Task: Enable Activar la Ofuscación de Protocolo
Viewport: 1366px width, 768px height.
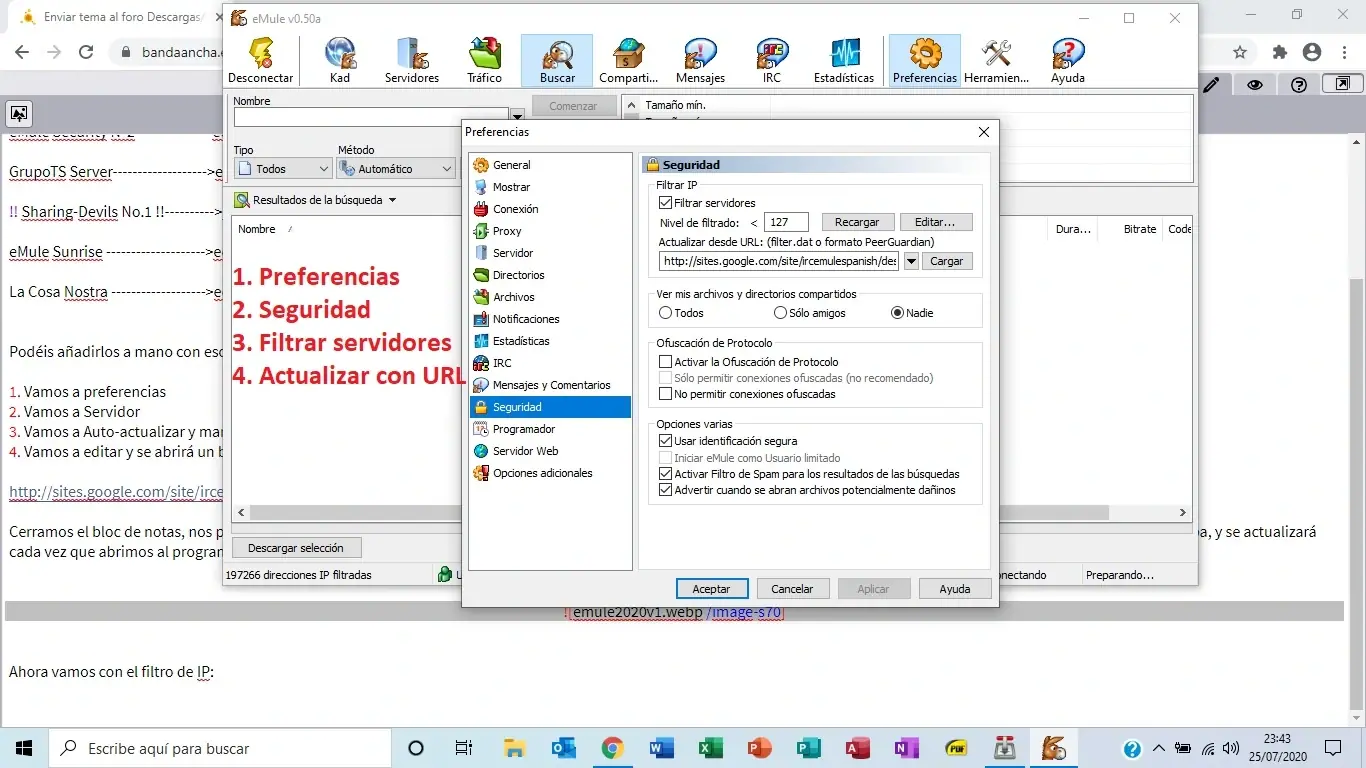Action: [x=666, y=362]
